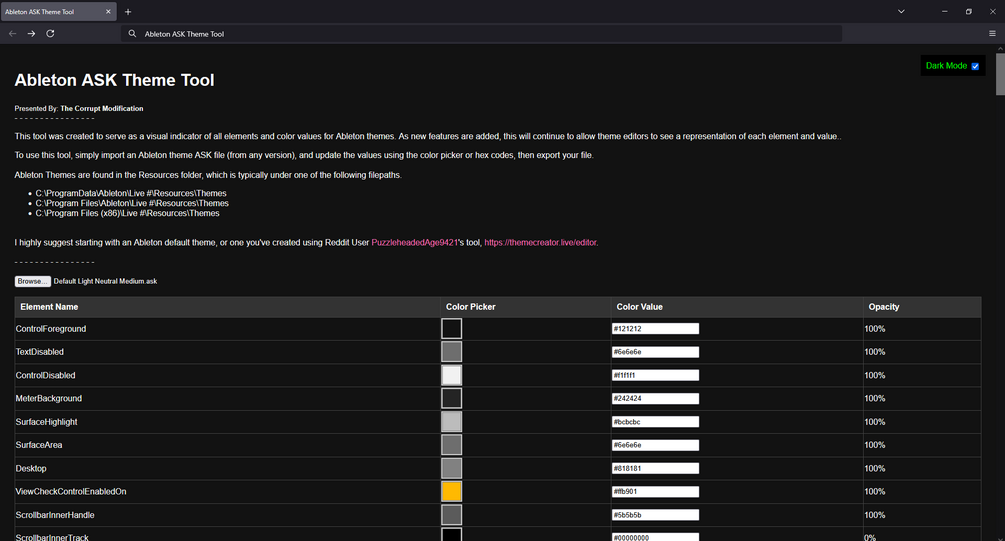The height and width of the screenshot is (541, 1005).
Task: Select the SurfaceArea element name
Action: (x=39, y=445)
